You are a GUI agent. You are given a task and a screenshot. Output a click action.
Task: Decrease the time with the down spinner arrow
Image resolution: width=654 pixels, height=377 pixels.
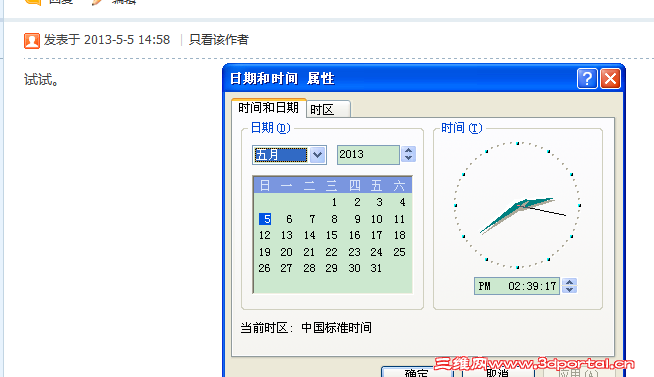(x=569, y=289)
